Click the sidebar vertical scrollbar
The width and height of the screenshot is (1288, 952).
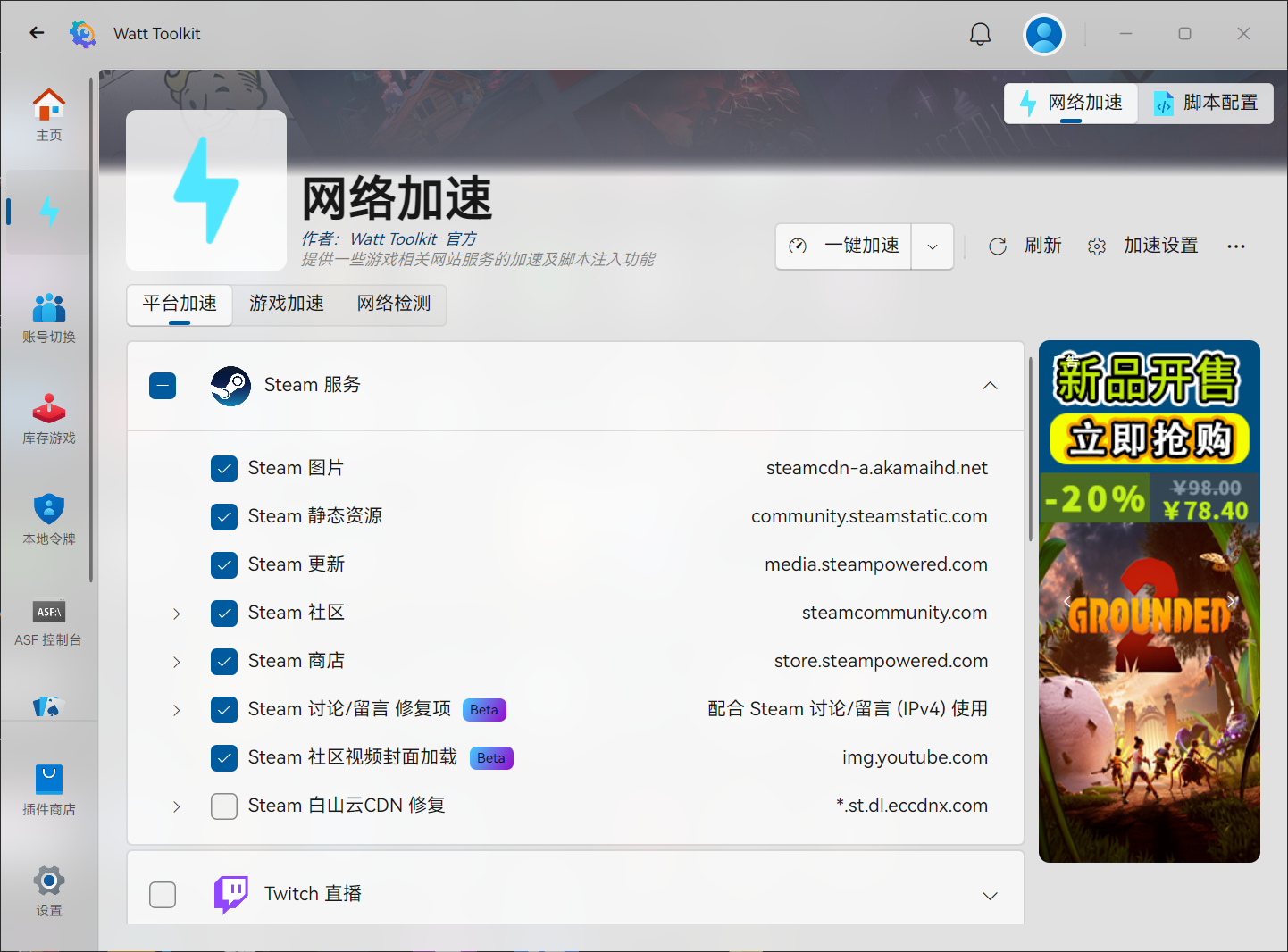91,330
